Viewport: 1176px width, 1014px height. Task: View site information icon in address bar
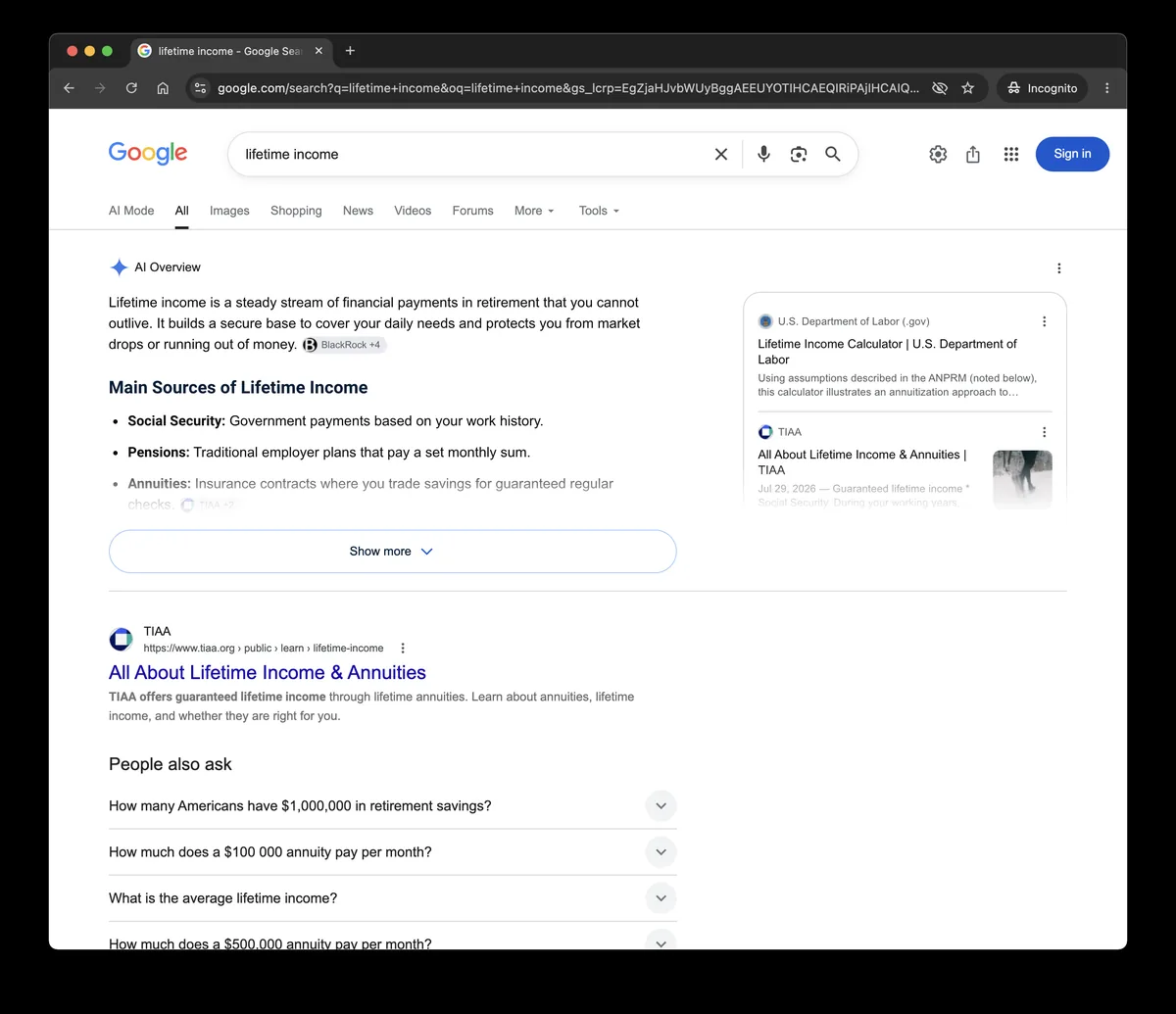[200, 88]
